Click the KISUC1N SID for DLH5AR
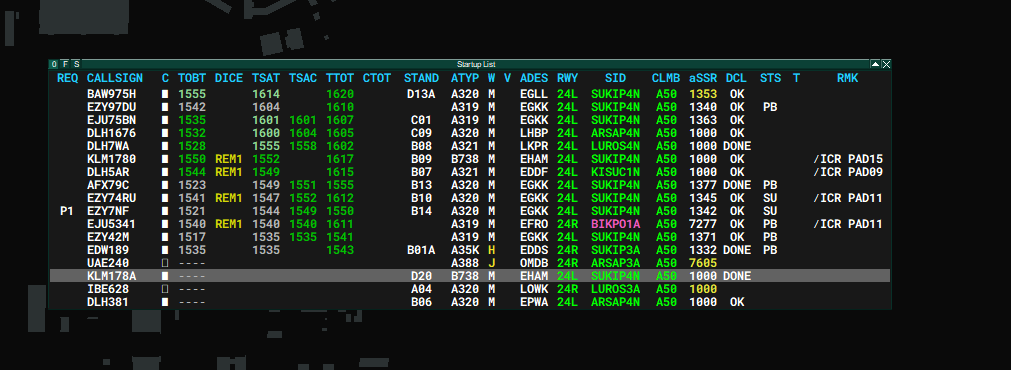This screenshot has height=370, width=1011. click(615, 172)
